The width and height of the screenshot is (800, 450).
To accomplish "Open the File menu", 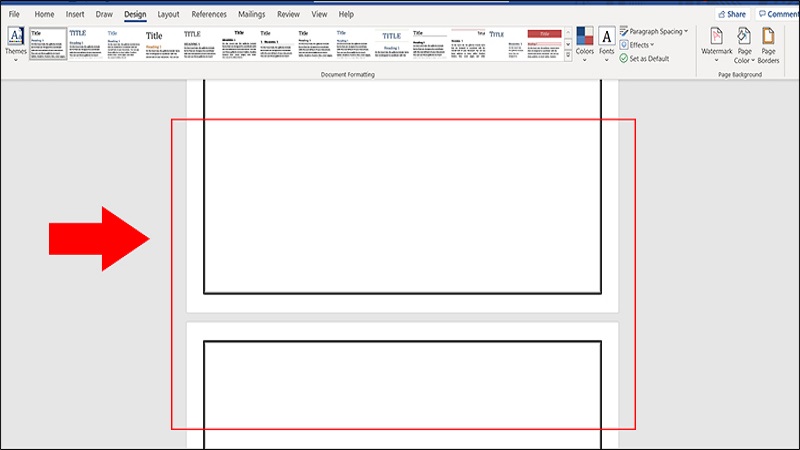I will [15, 15].
